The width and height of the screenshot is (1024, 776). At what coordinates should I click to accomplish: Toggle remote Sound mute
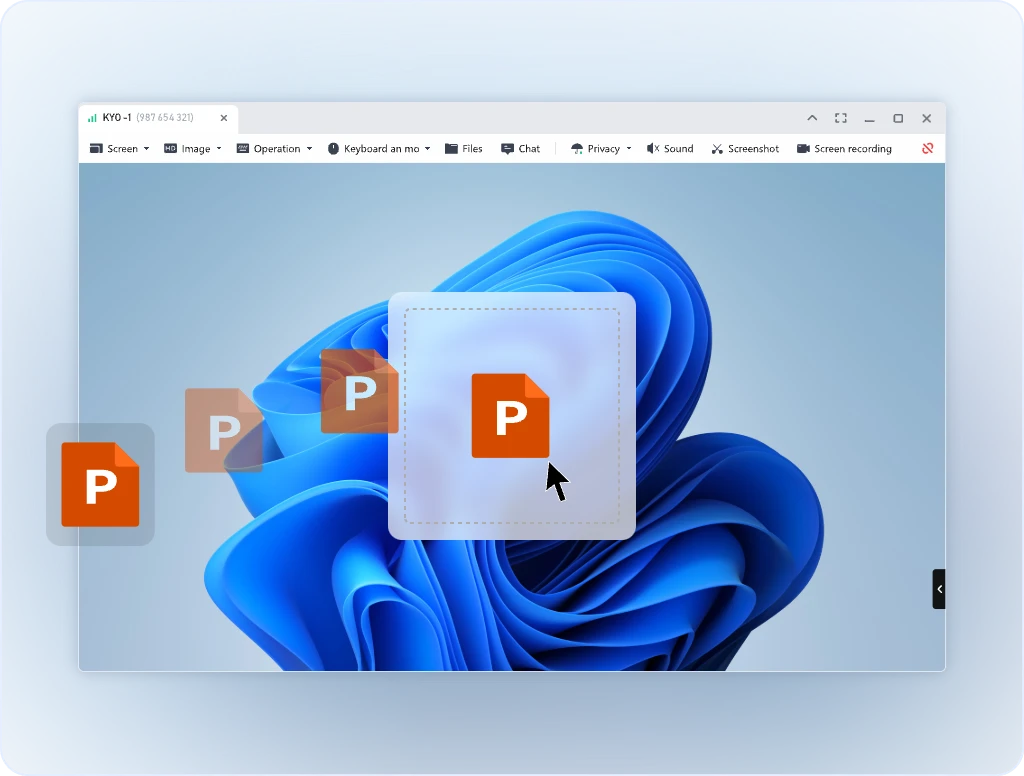pos(670,149)
